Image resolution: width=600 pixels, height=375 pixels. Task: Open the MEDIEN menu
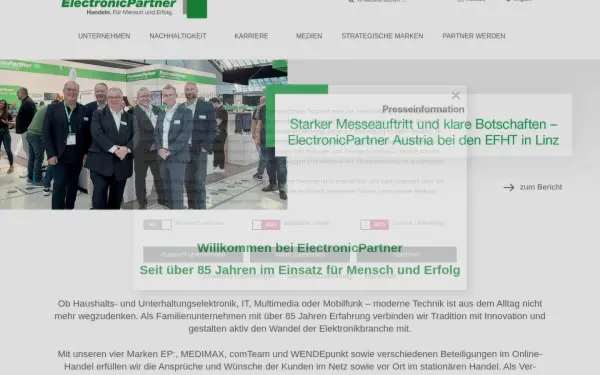coord(309,36)
